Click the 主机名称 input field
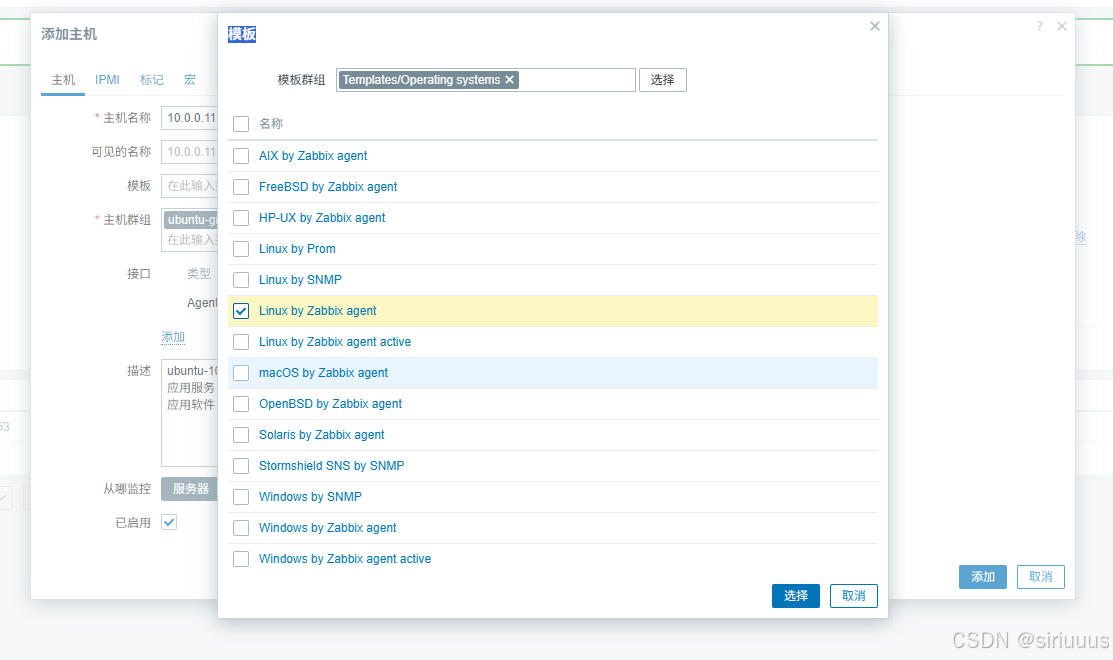 [190, 118]
